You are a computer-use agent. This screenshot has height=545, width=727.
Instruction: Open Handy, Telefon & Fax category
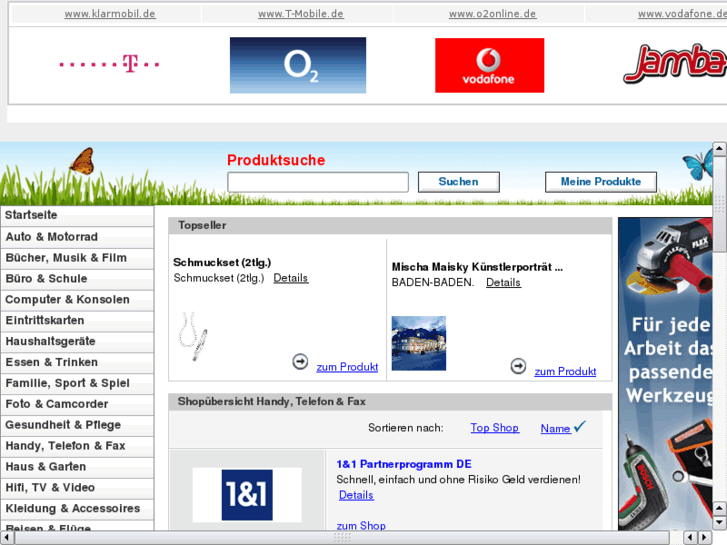[77, 446]
